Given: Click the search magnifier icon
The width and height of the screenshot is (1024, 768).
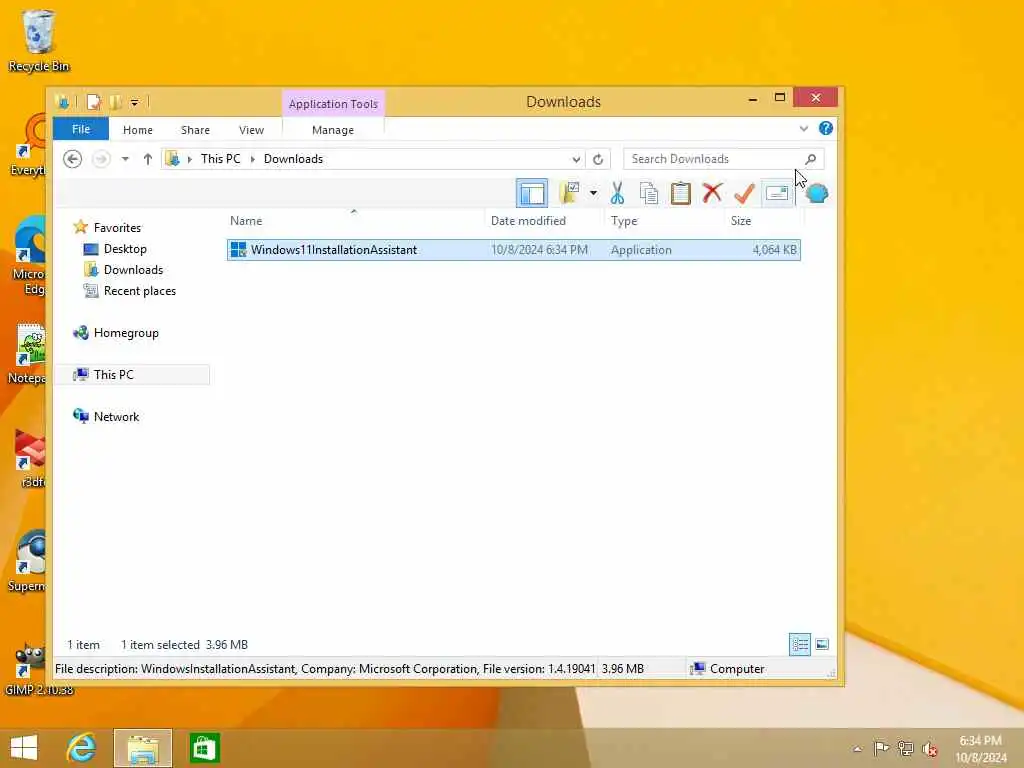Looking at the screenshot, I should click(x=810, y=159).
